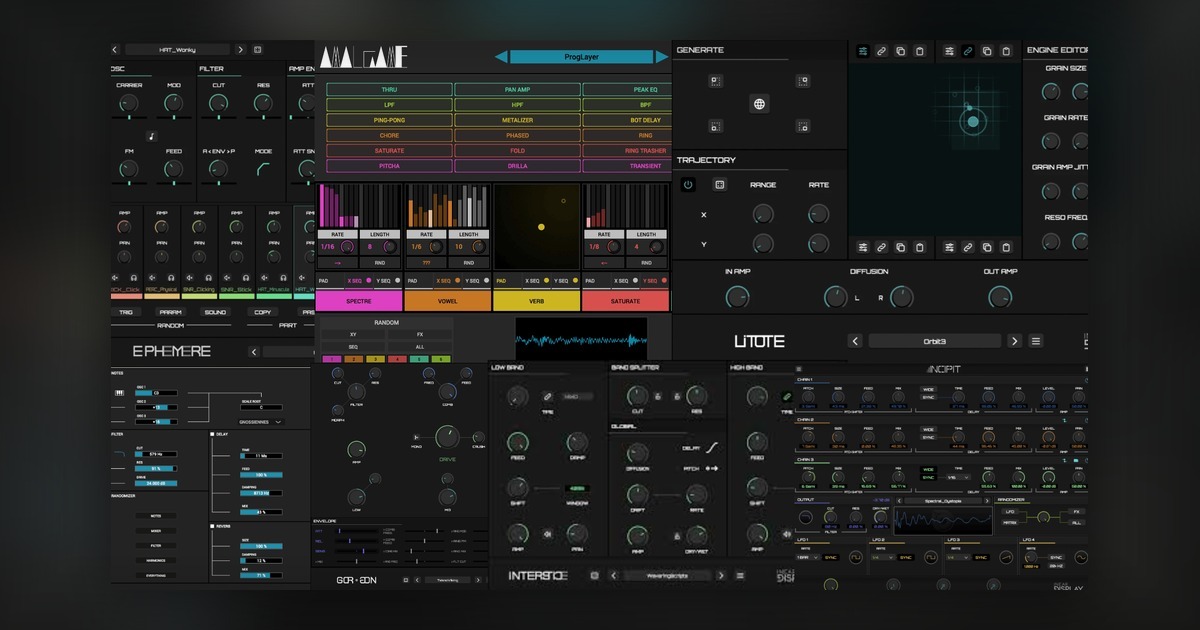This screenshot has height=630, width=1200.
Task: Click the PATCH arrow icon in Interstice GLOBAL
Action: (x=714, y=467)
